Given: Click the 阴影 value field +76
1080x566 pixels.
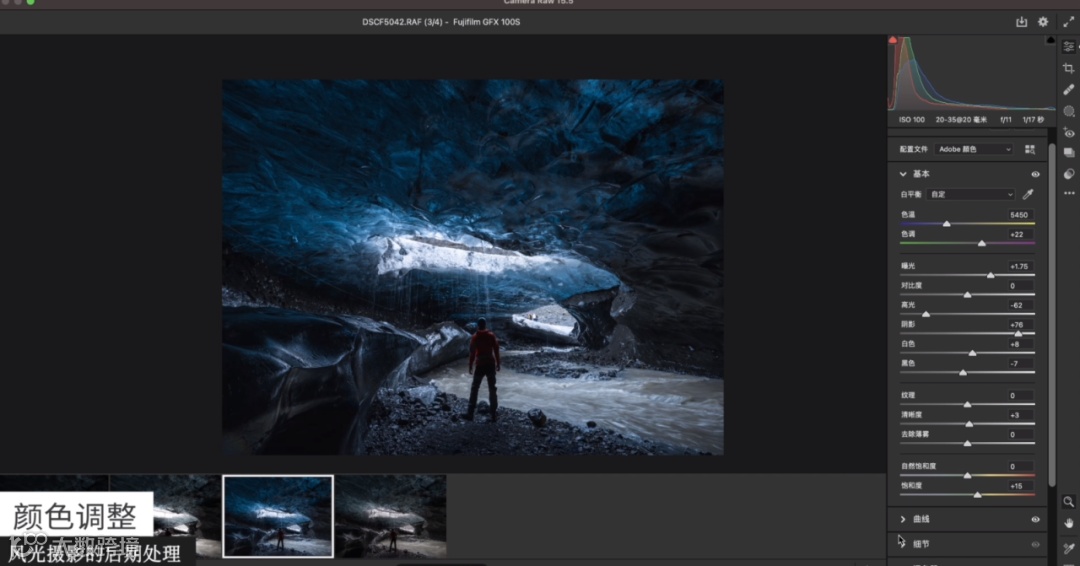Looking at the screenshot, I should click(x=1019, y=325).
